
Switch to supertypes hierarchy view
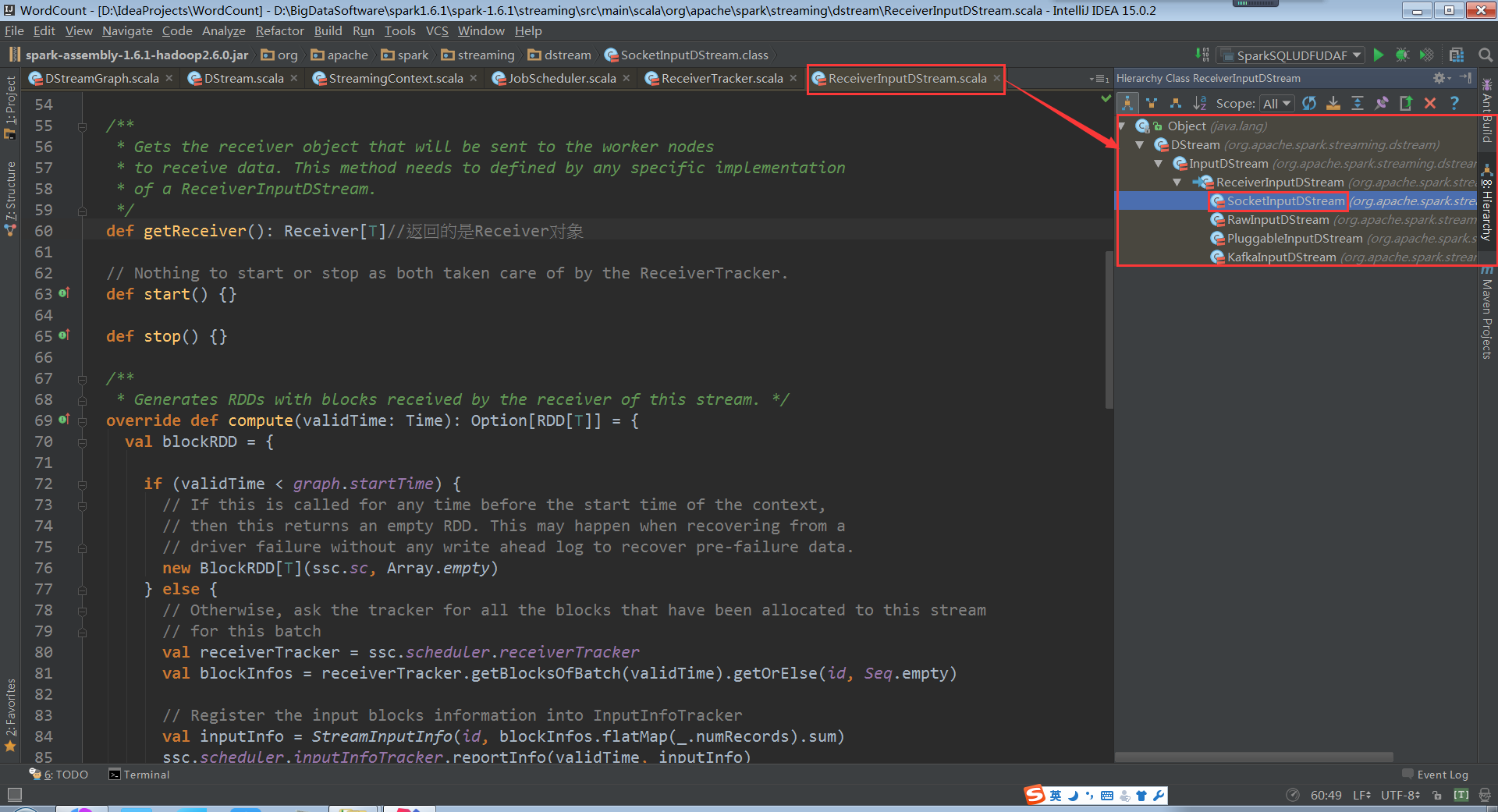1152,103
